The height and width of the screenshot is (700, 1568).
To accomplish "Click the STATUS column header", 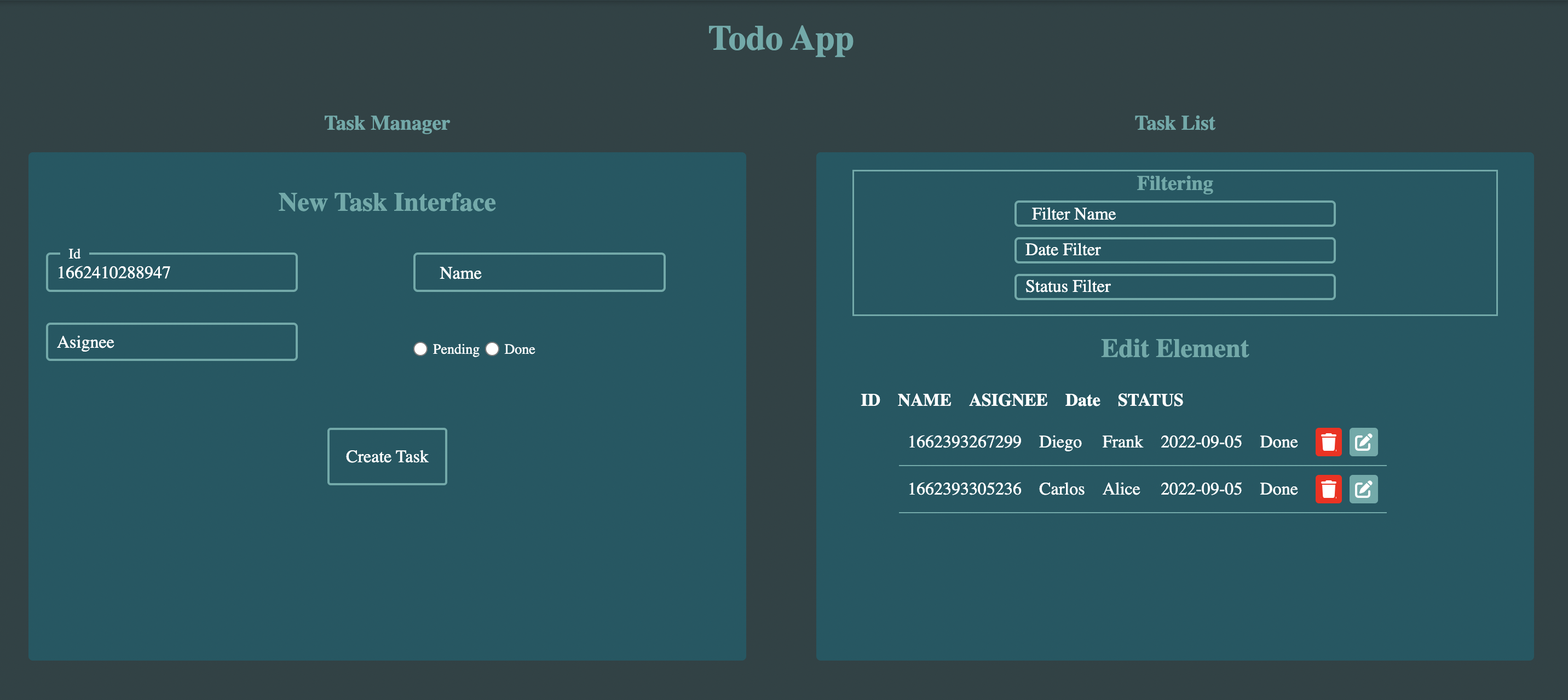I will (x=1150, y=400).
